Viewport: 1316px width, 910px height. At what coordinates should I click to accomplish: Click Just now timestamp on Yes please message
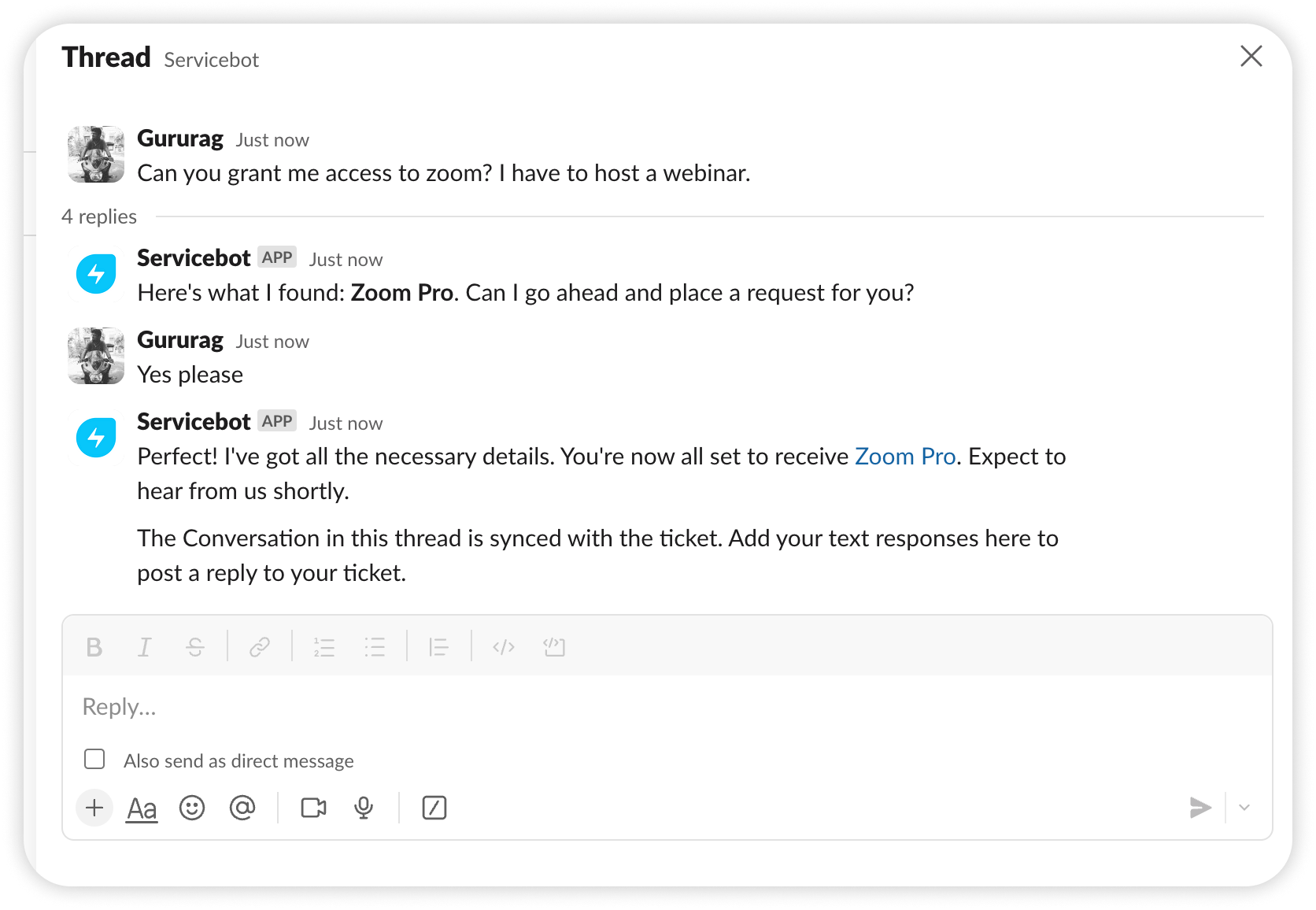[272, 342]
